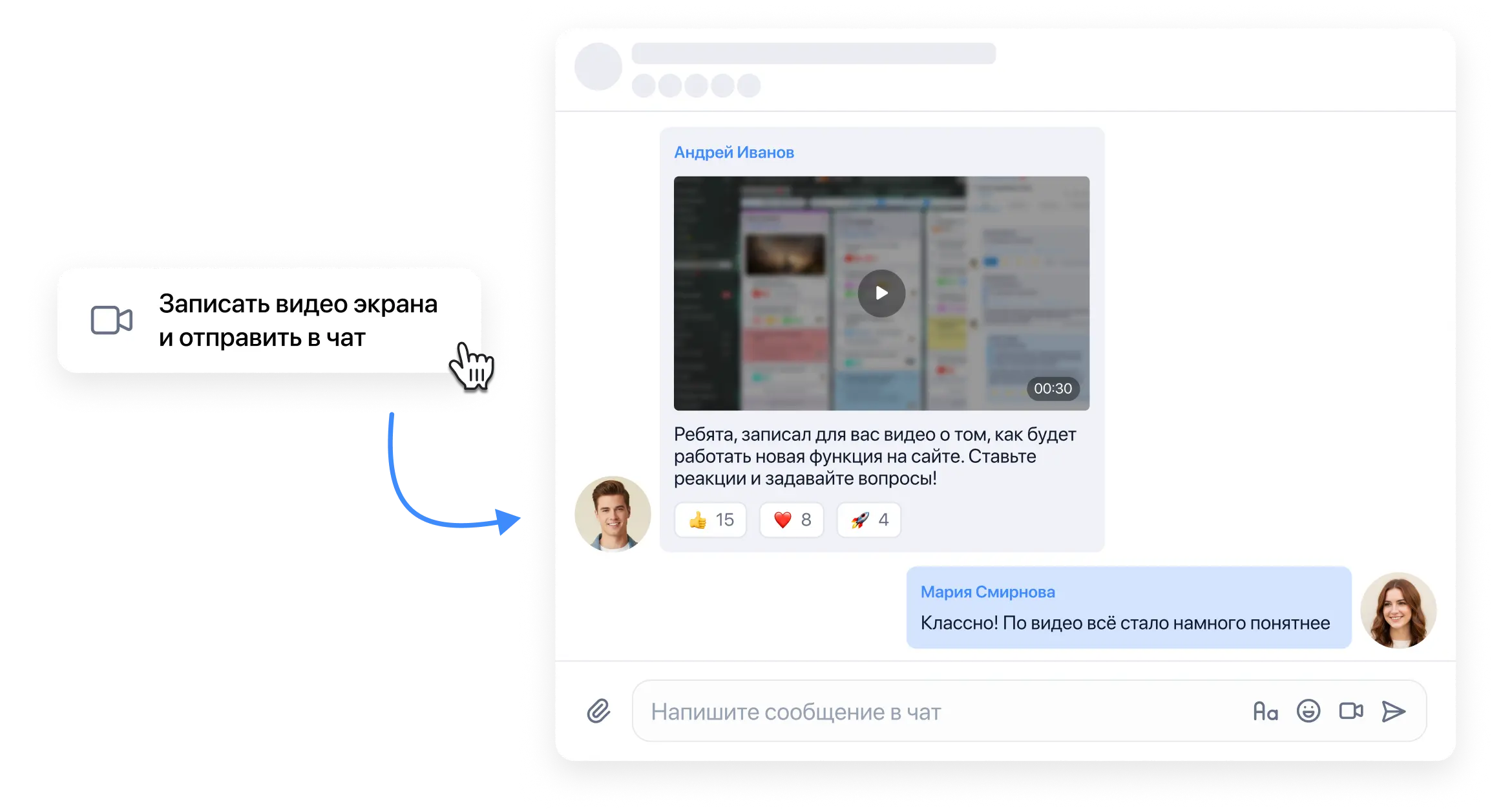Click video camera icon in message field
Viewport: 1512px width, 812px height.
tap(1350, 711)
